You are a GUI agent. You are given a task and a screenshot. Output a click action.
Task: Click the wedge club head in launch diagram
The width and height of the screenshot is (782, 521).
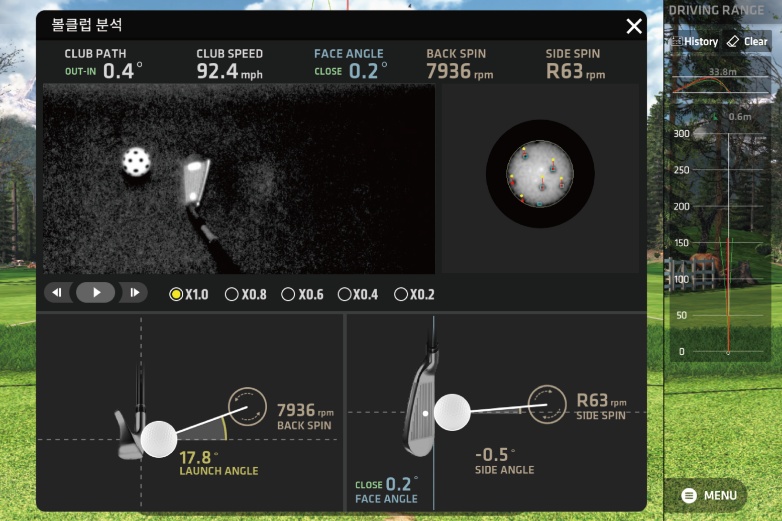click(x=129, y=434)
